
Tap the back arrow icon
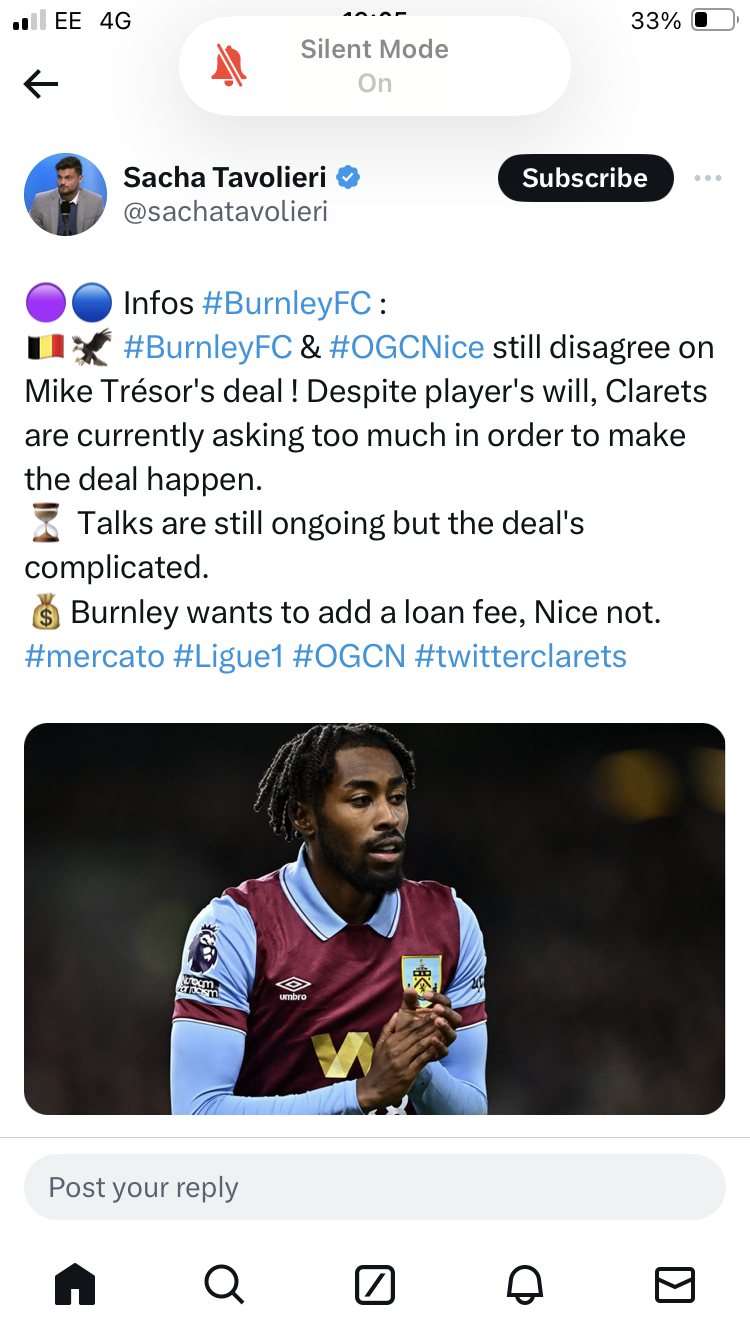41,84
